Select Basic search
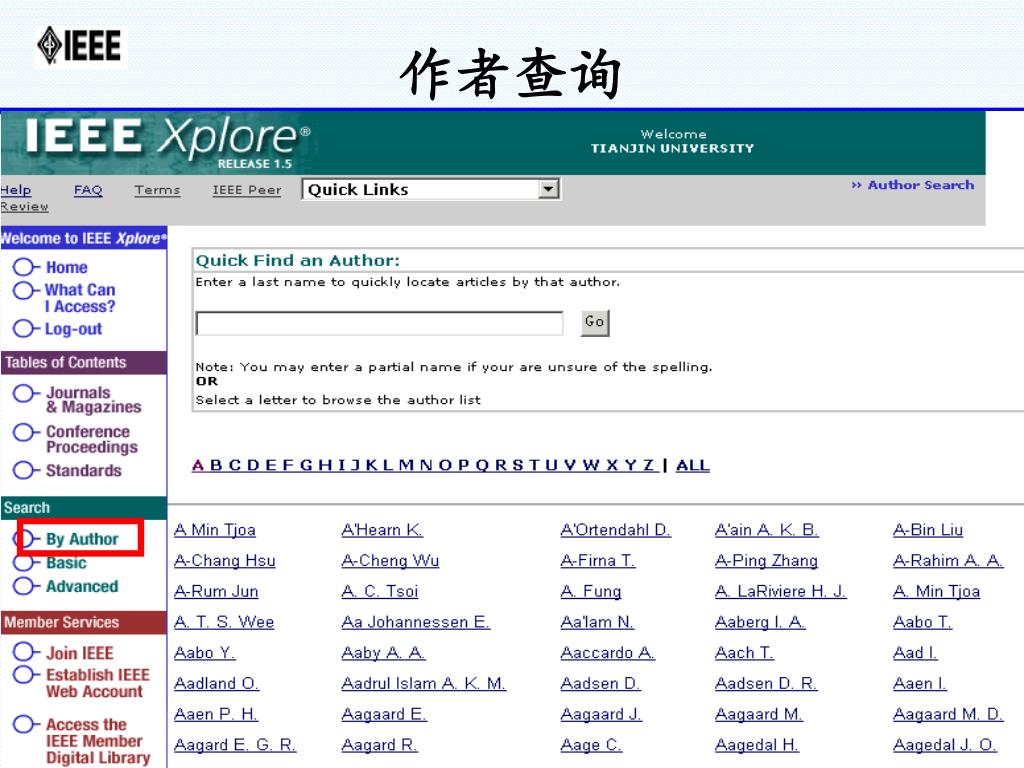Screen dimensions: 1024x768 tap(66, 563)
